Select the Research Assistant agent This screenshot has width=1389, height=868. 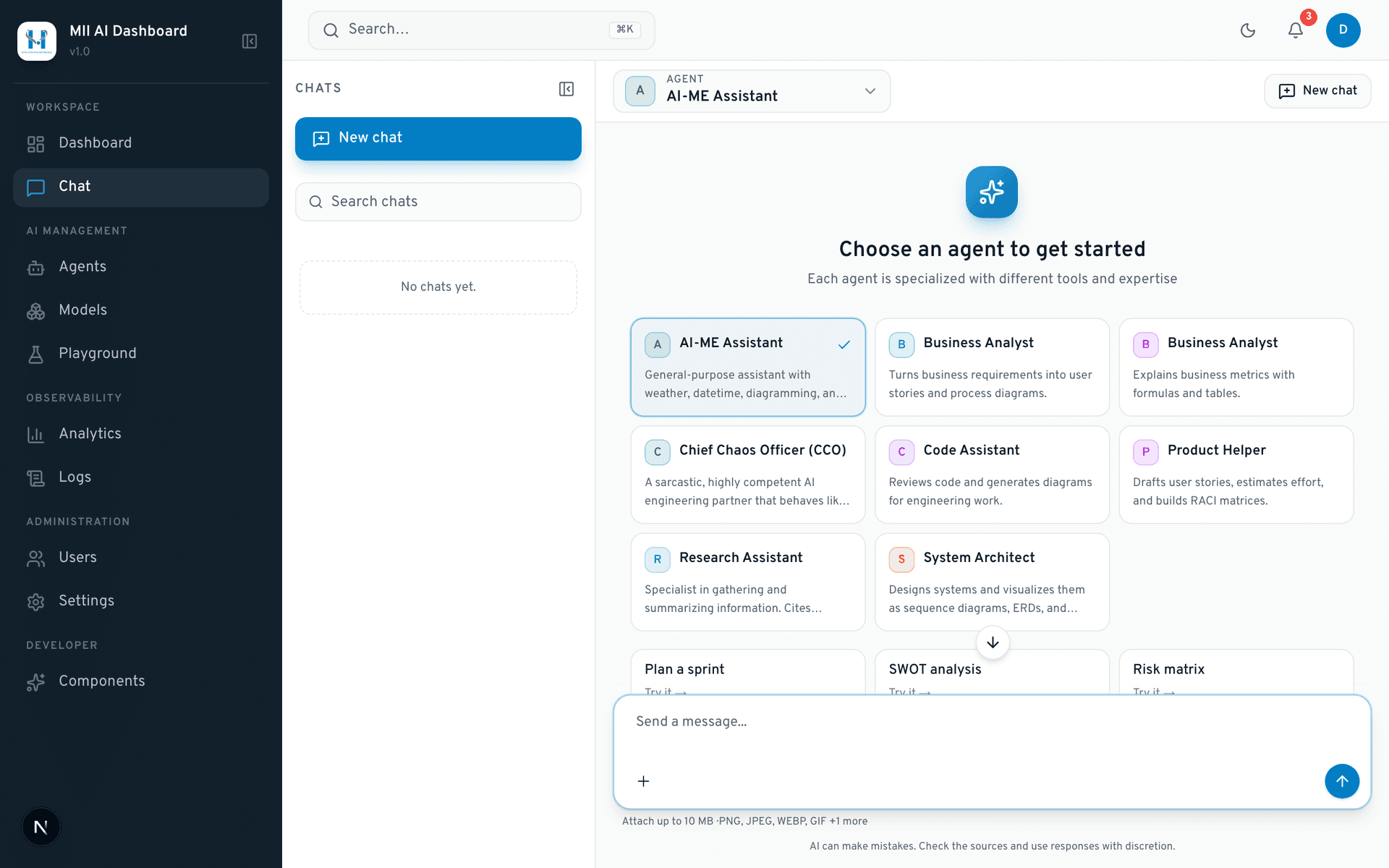pos(748,582)
